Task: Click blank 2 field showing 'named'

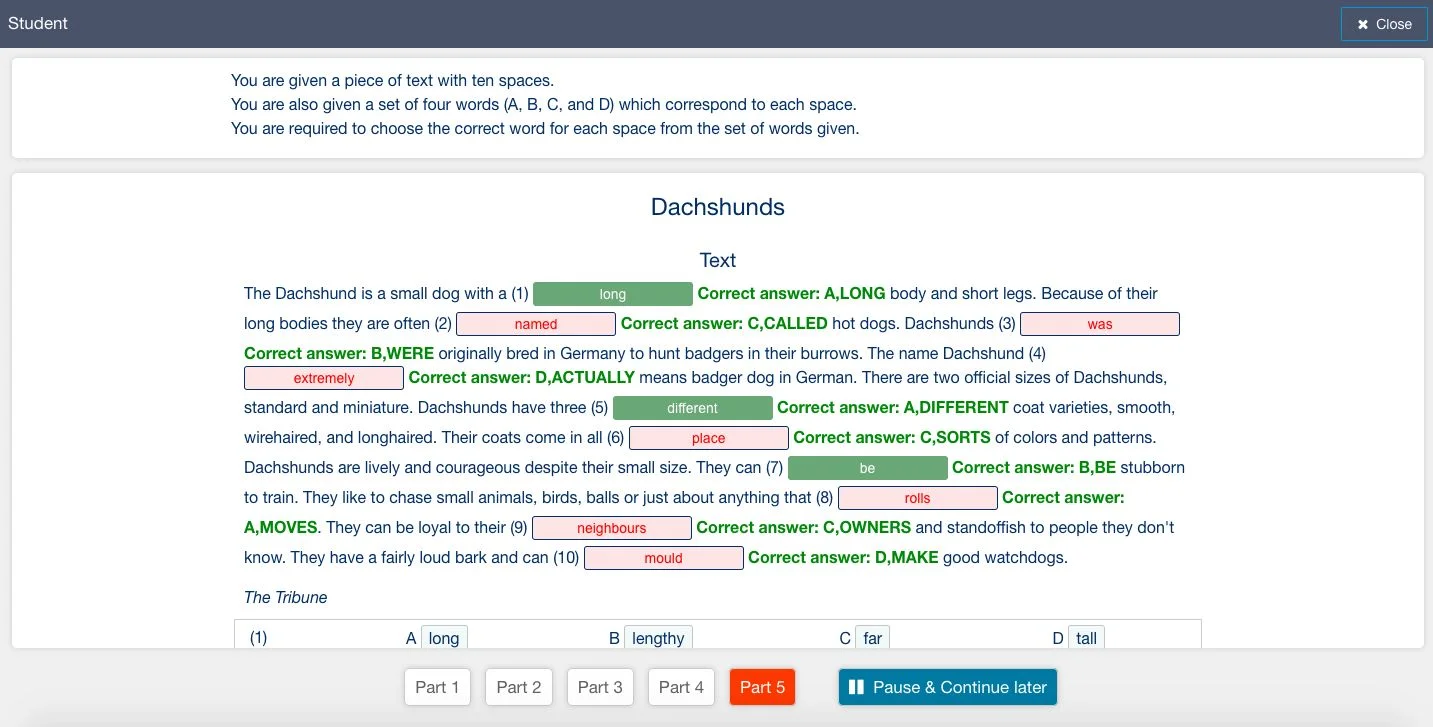Action: [536, 324]
